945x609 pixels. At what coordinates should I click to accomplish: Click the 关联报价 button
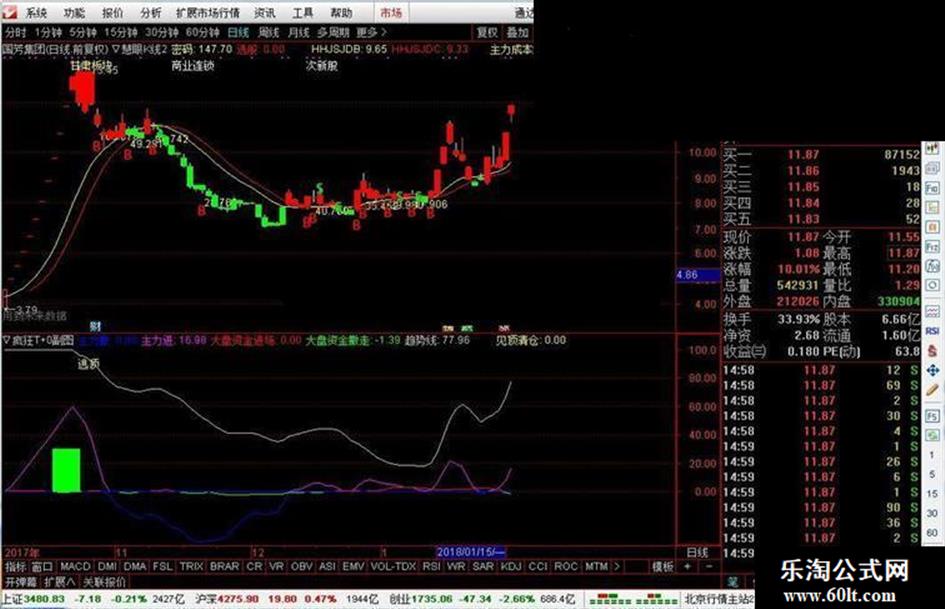point(104,582)
